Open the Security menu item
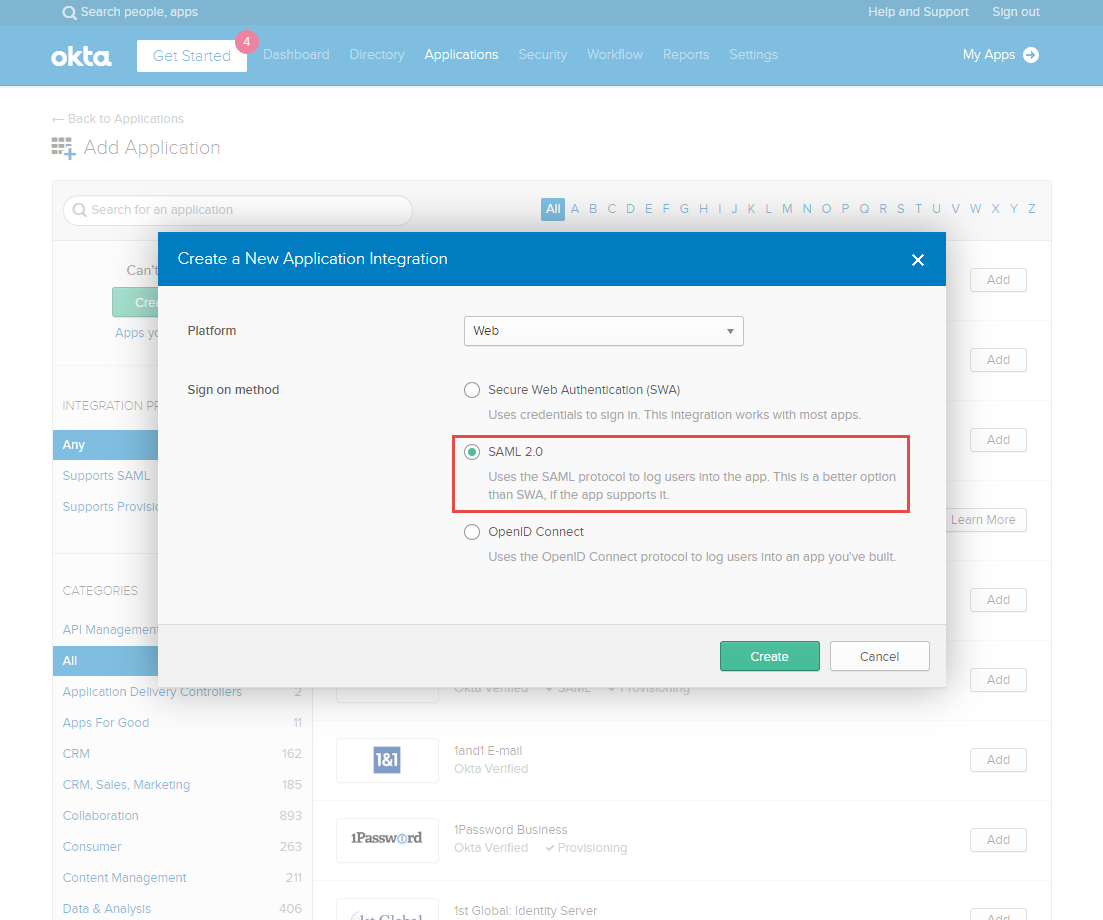The height and width of the screenshot is (920, 1103). (x=542, y=55)
